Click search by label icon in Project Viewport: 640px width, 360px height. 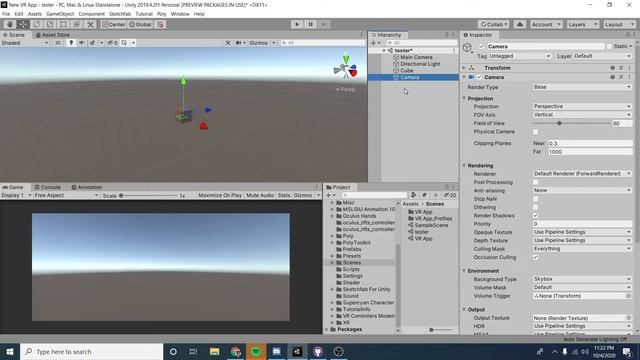click(424, 195)
